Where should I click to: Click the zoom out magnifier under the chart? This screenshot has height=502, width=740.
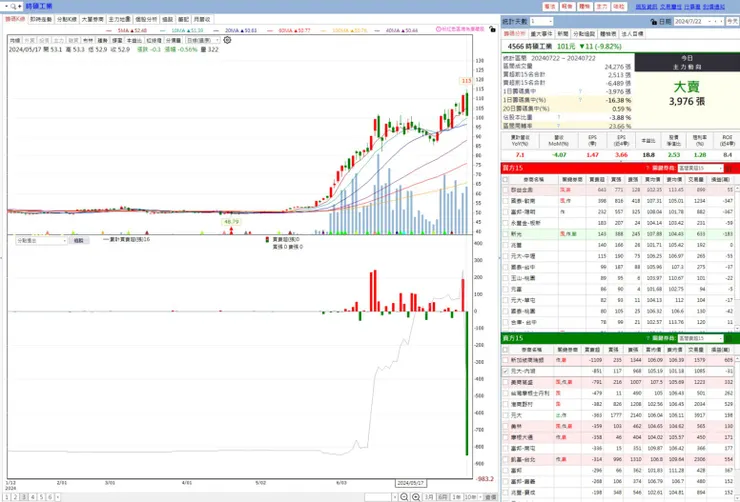pos(404,497)
